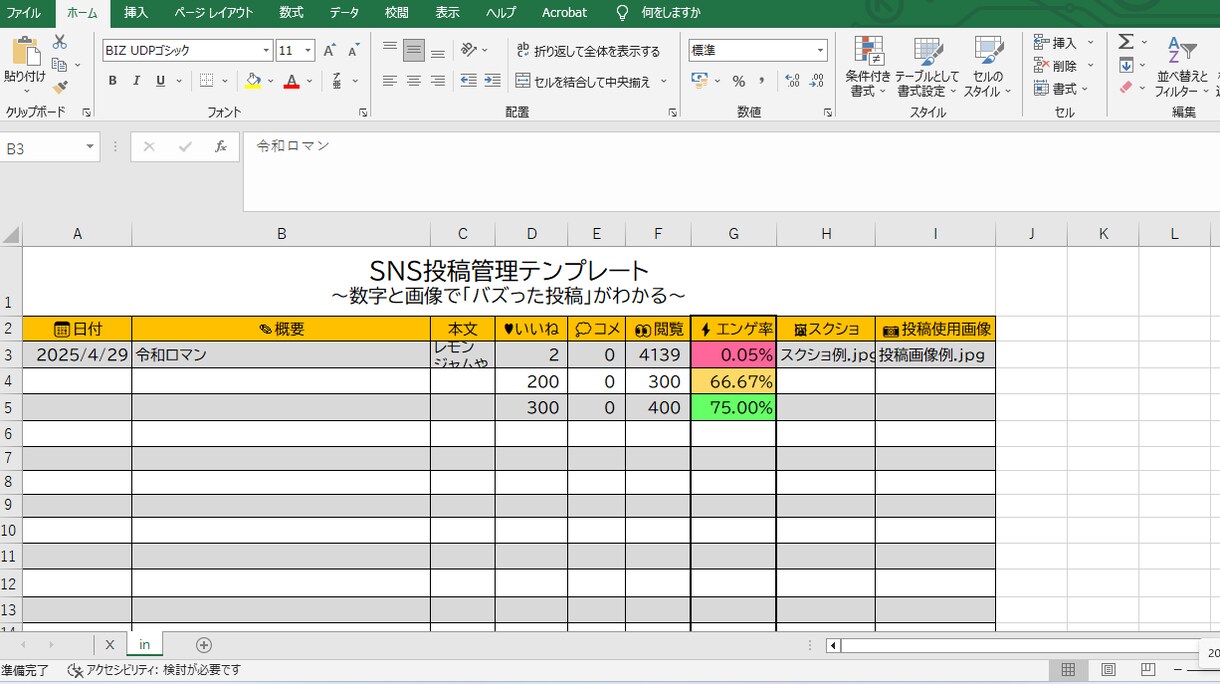Click the Cut scissors icon

point(59,42)
